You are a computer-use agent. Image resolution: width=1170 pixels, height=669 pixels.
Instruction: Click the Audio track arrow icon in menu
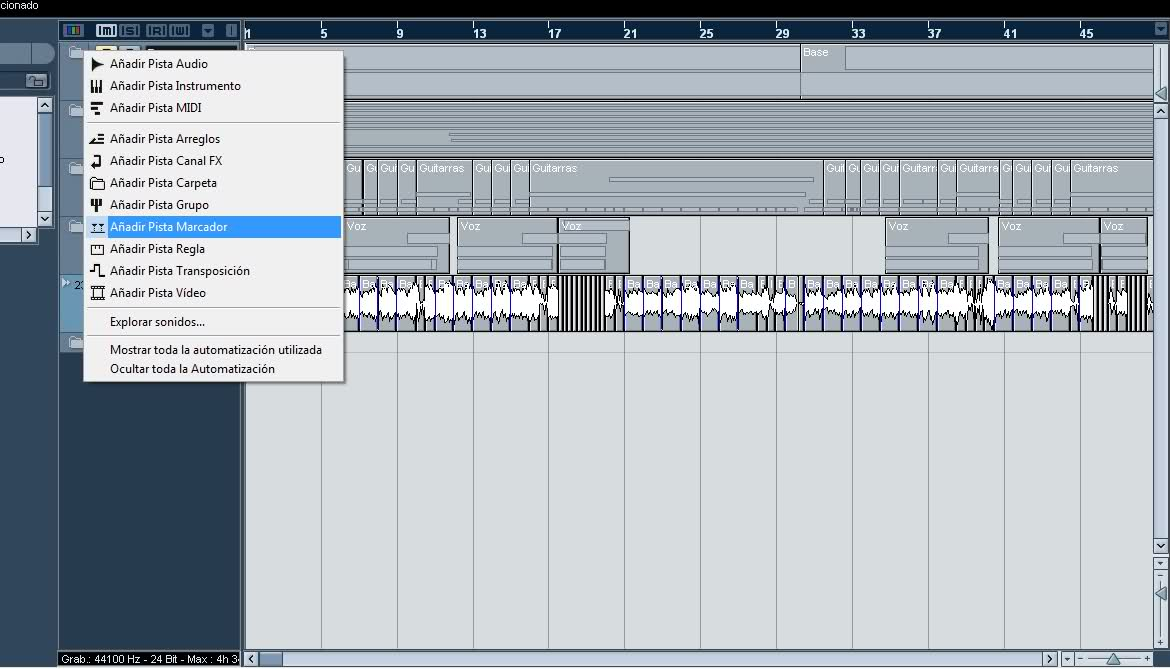(97, 64)
